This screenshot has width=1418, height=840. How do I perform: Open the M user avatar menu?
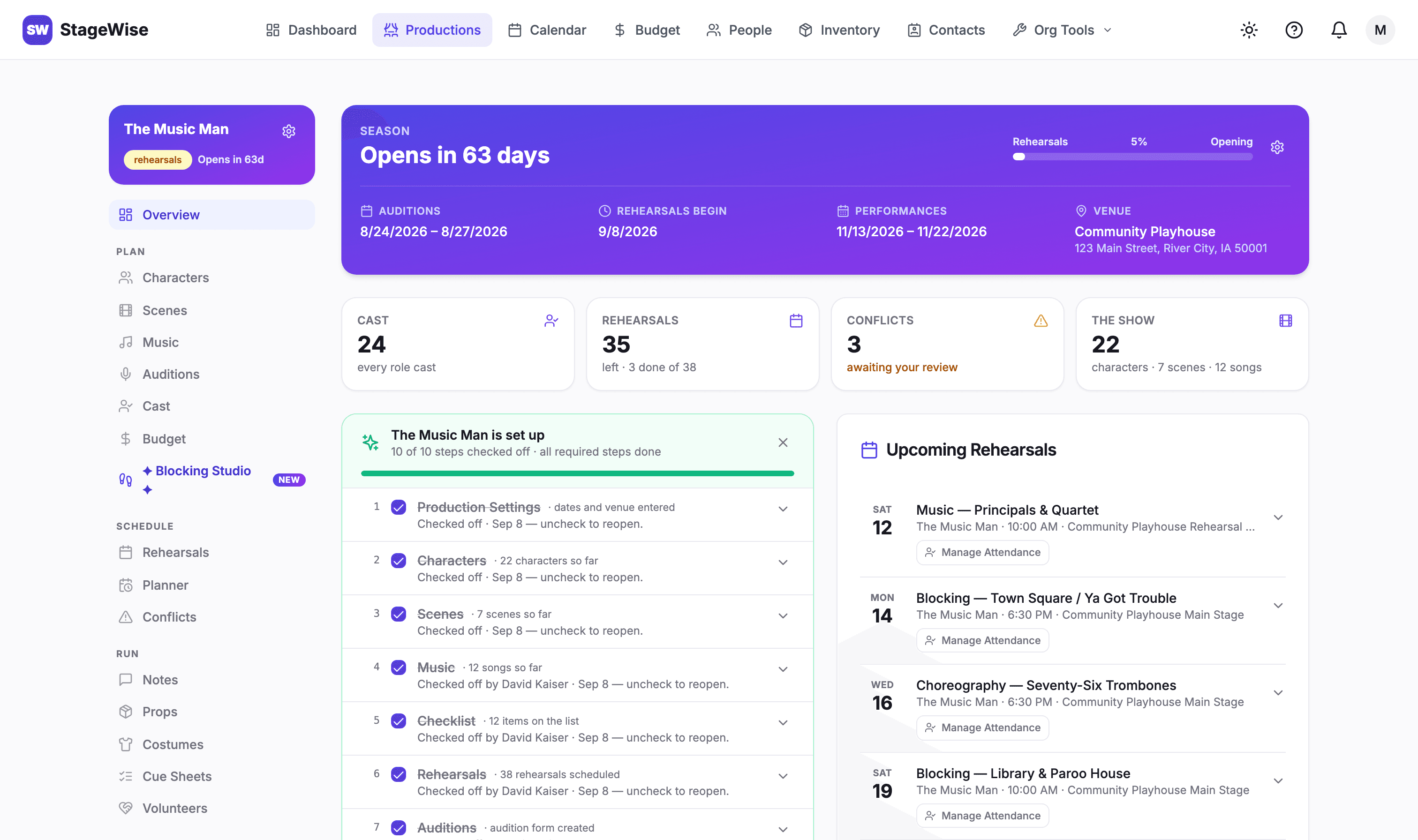(1380, 30)
